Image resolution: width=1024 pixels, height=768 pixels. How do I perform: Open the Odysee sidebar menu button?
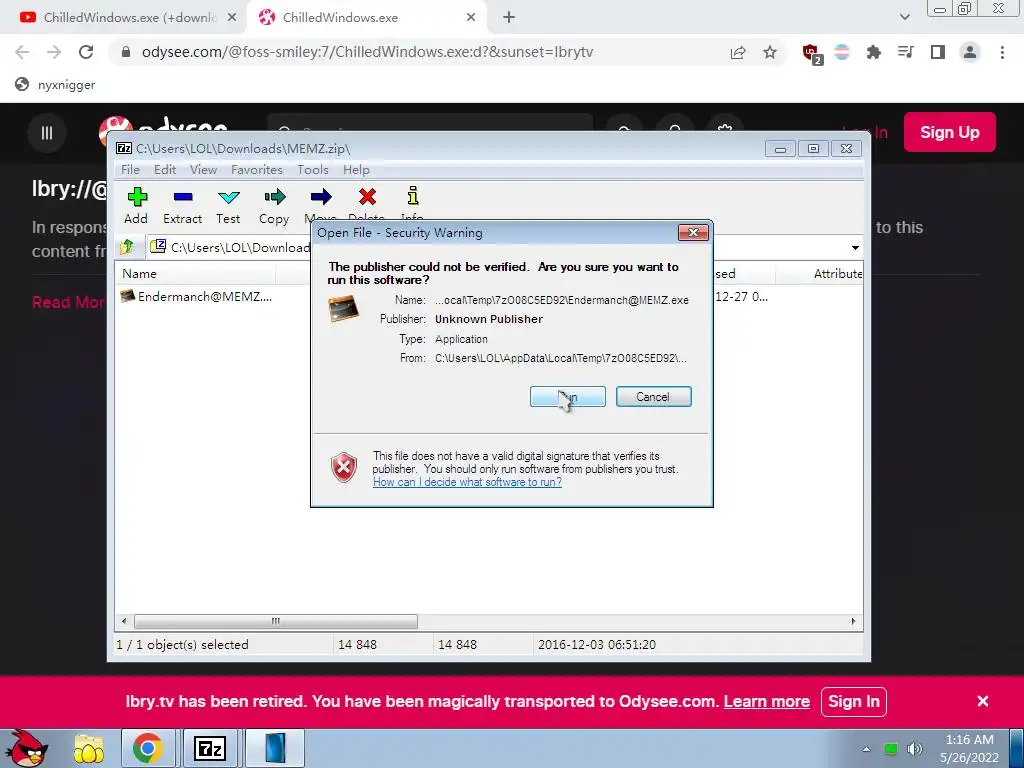(x=47, y=133)
